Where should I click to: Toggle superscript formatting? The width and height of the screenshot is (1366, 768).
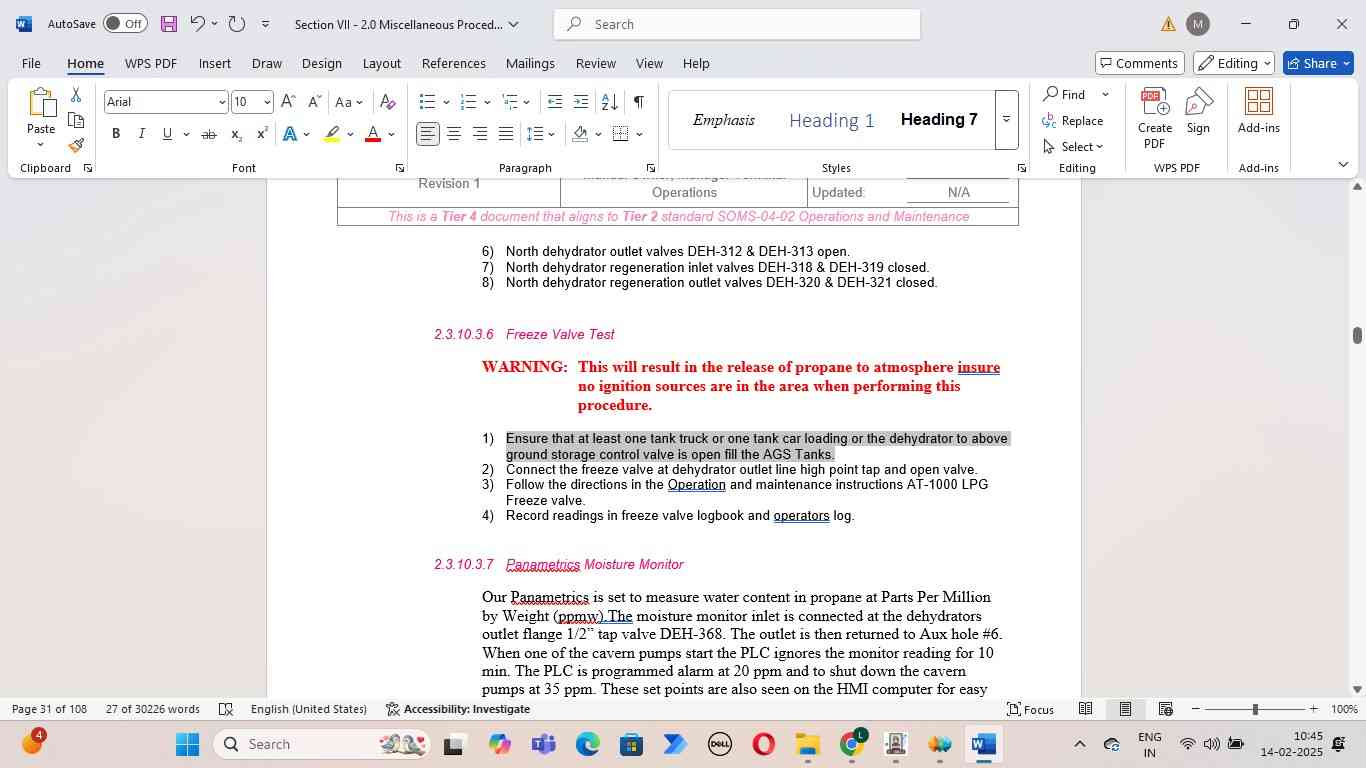[262, 134]
